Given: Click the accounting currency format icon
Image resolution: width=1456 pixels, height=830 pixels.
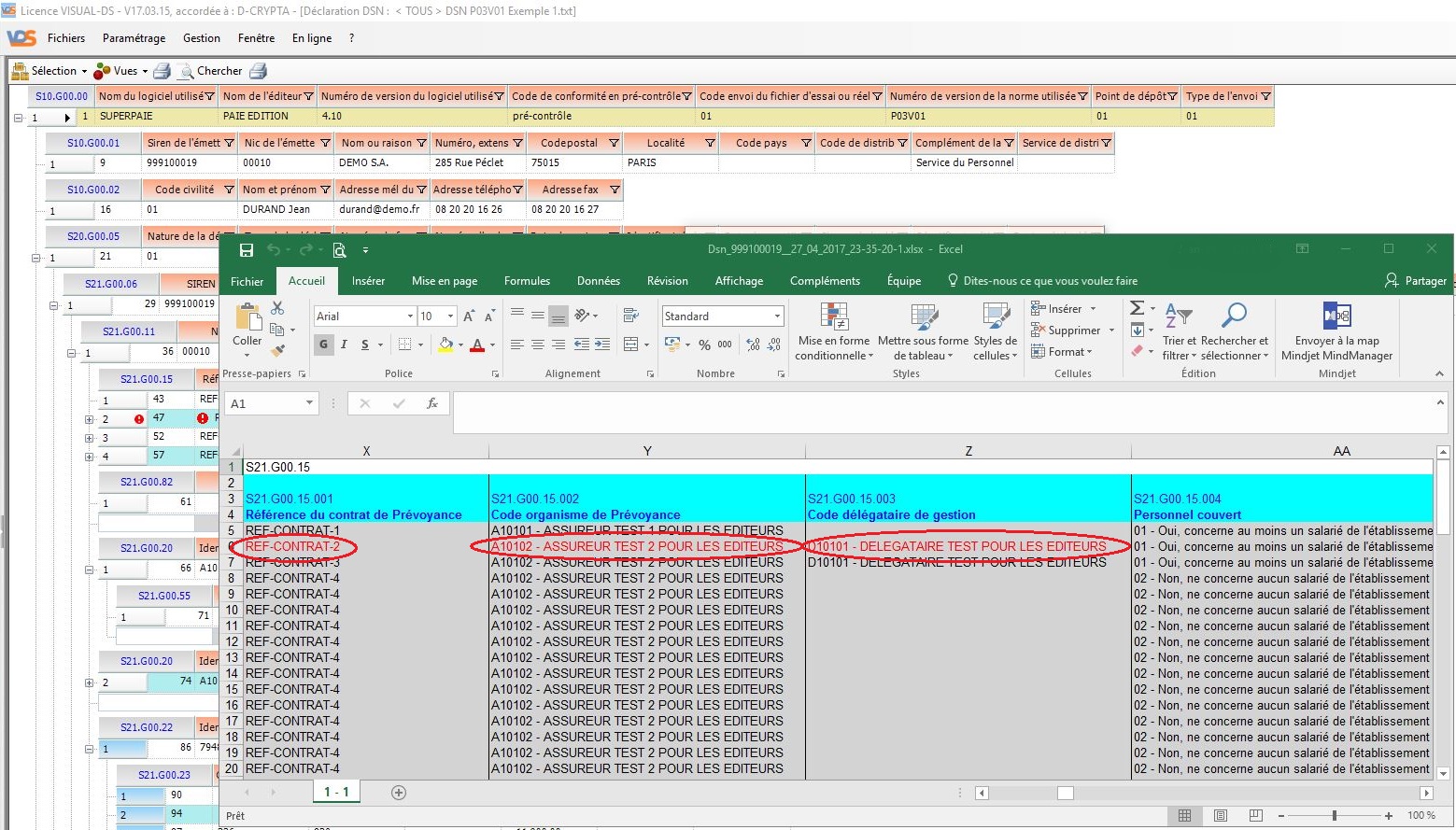Looking at the screenshot, I should point(672,345).
